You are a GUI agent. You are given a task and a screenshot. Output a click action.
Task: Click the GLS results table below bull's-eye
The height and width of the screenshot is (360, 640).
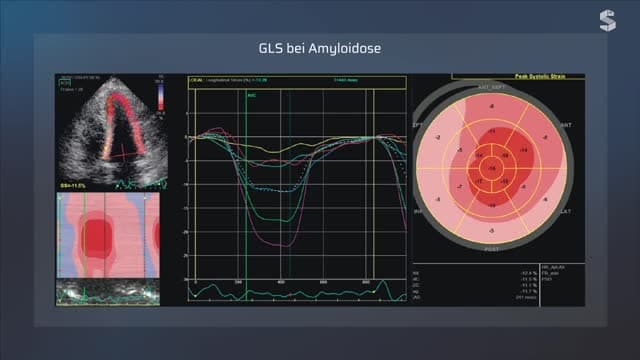click(476, 285)
